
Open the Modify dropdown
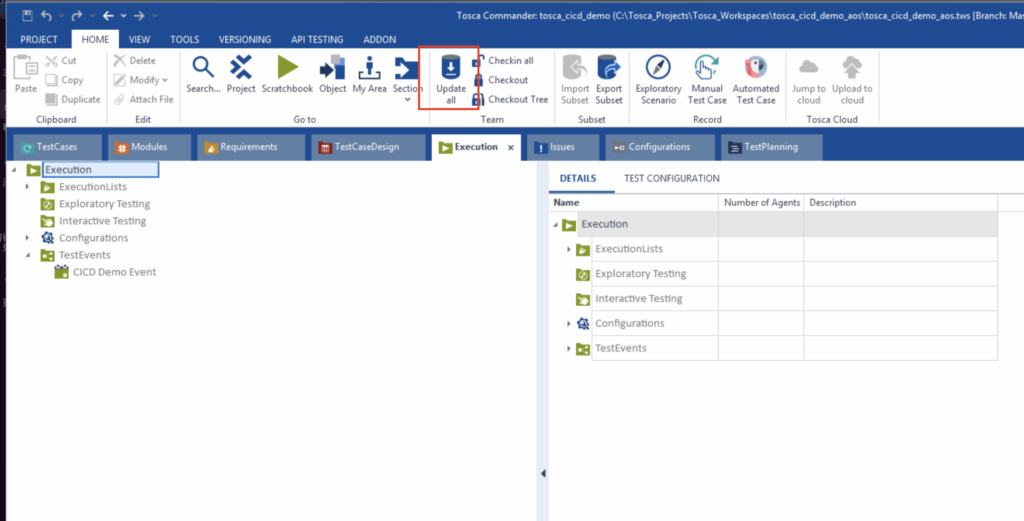click(140, 80)
